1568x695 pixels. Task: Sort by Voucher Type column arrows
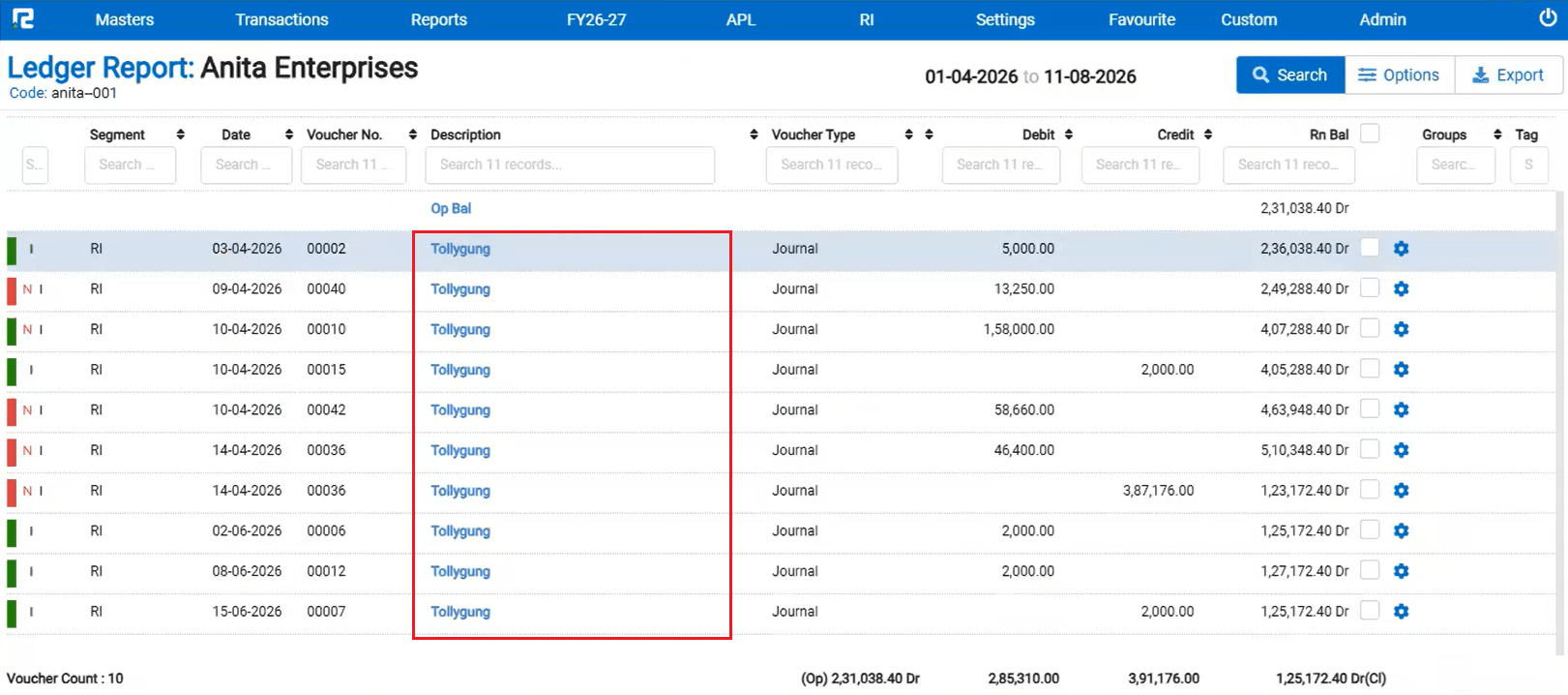pyautogui.click(x=908, y=135)
